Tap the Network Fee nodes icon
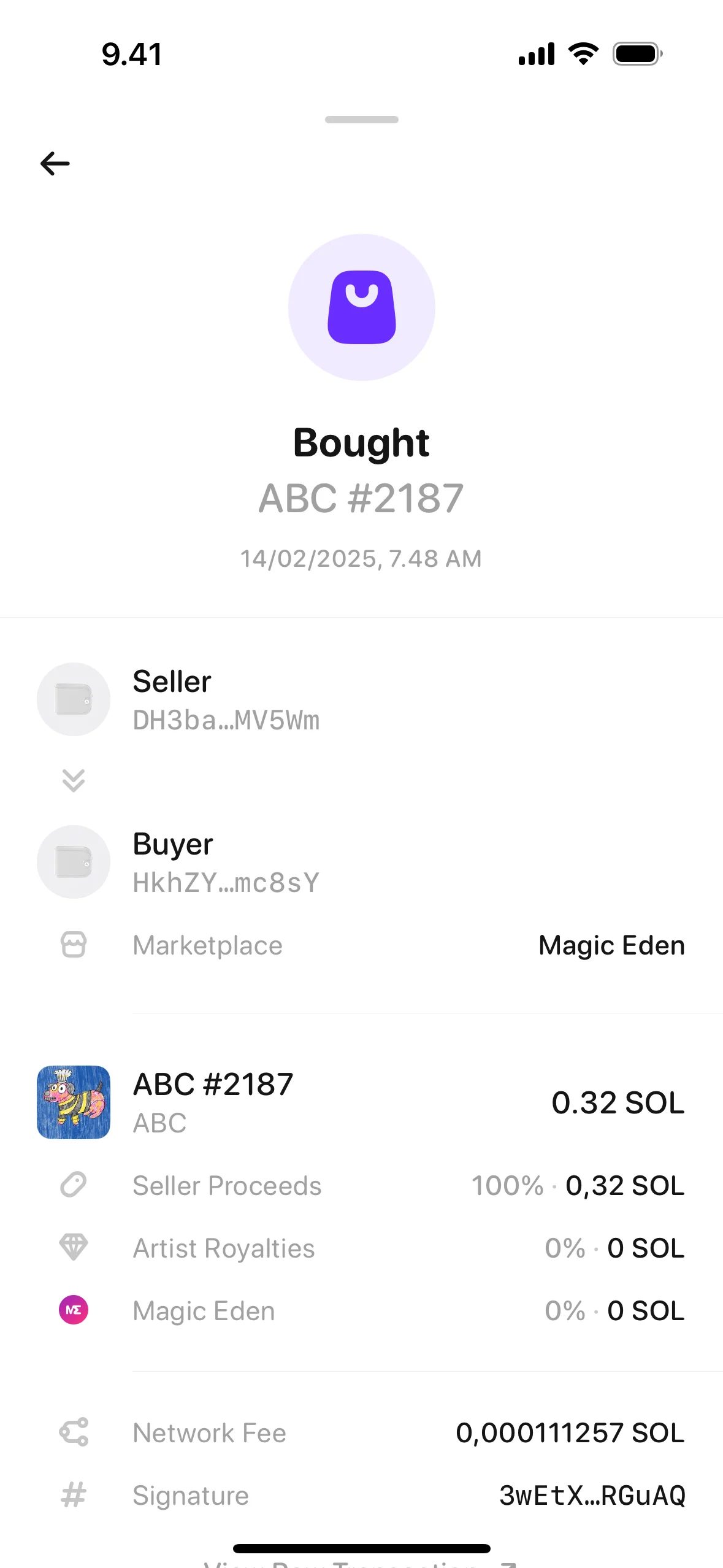 click(x=74, y=1432)
